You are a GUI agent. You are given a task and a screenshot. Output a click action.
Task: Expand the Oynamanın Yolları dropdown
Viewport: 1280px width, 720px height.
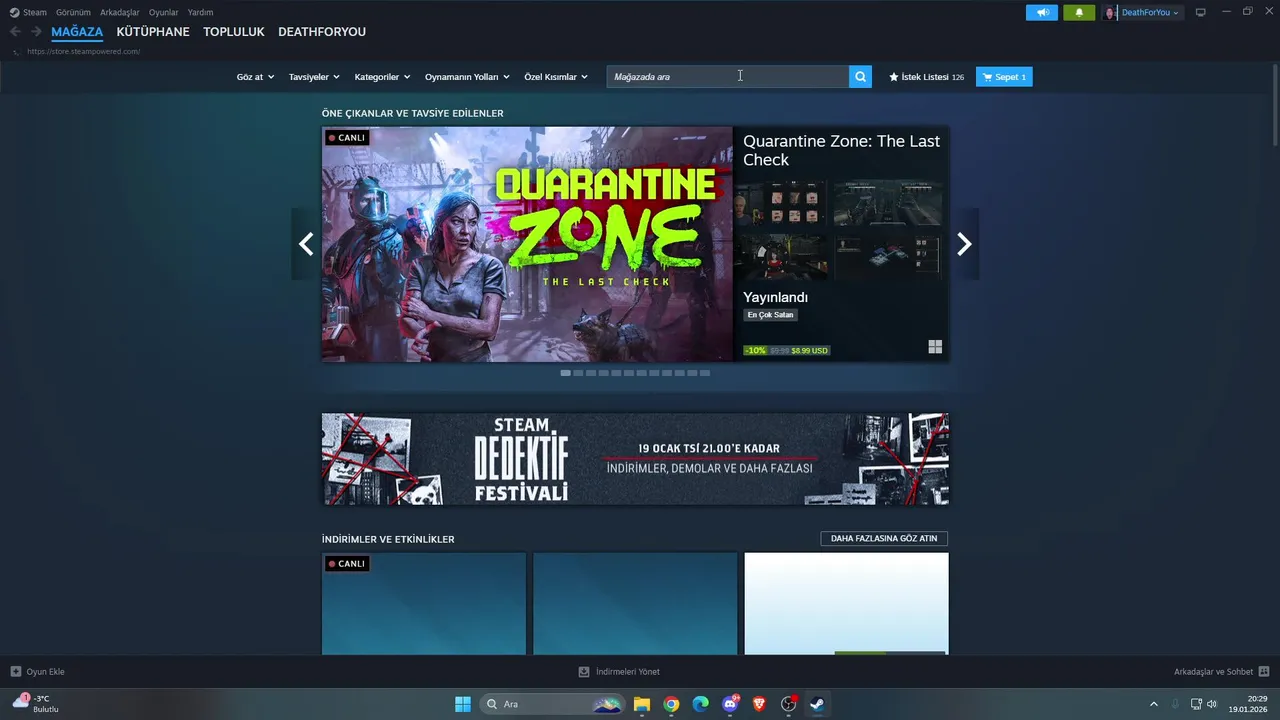467,77
